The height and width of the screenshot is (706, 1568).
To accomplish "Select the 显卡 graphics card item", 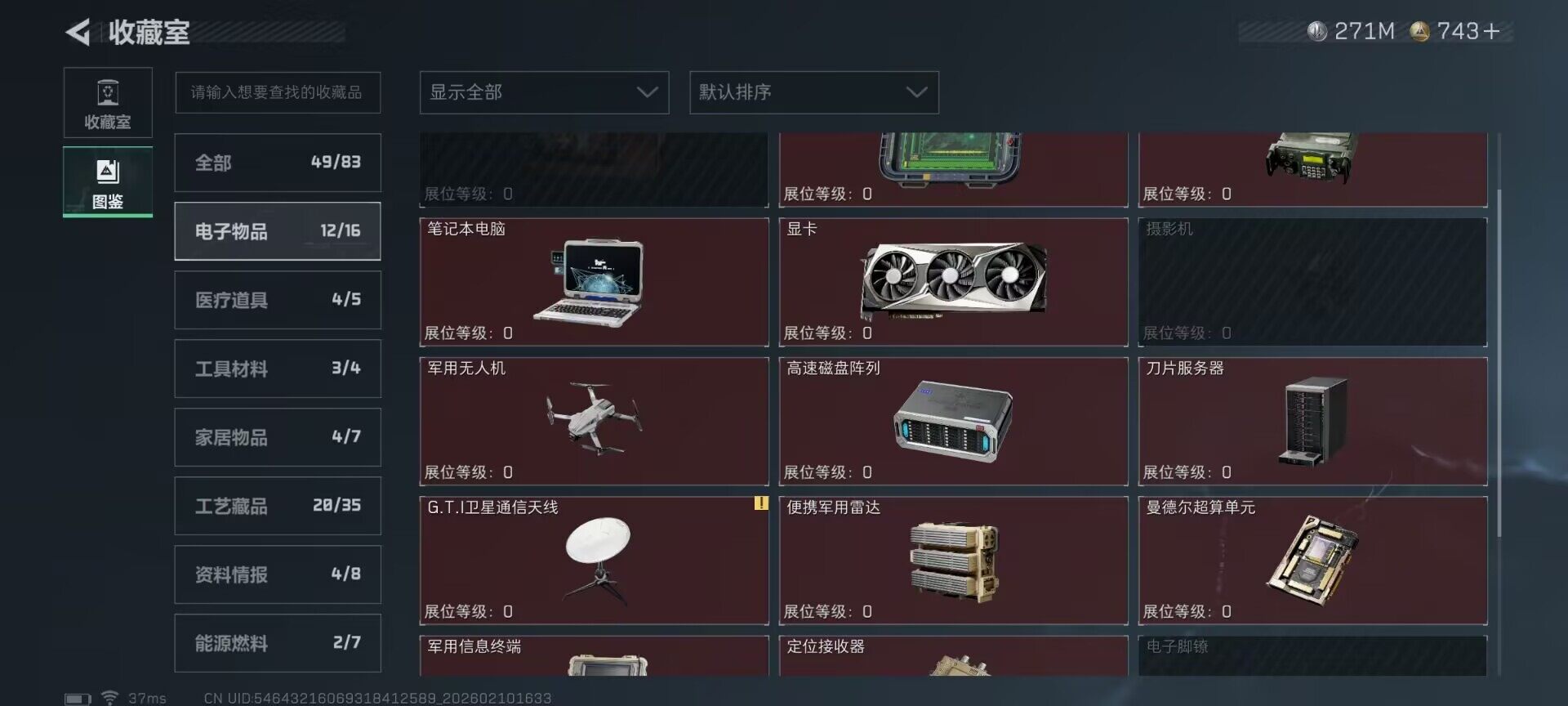I will 953,282.
